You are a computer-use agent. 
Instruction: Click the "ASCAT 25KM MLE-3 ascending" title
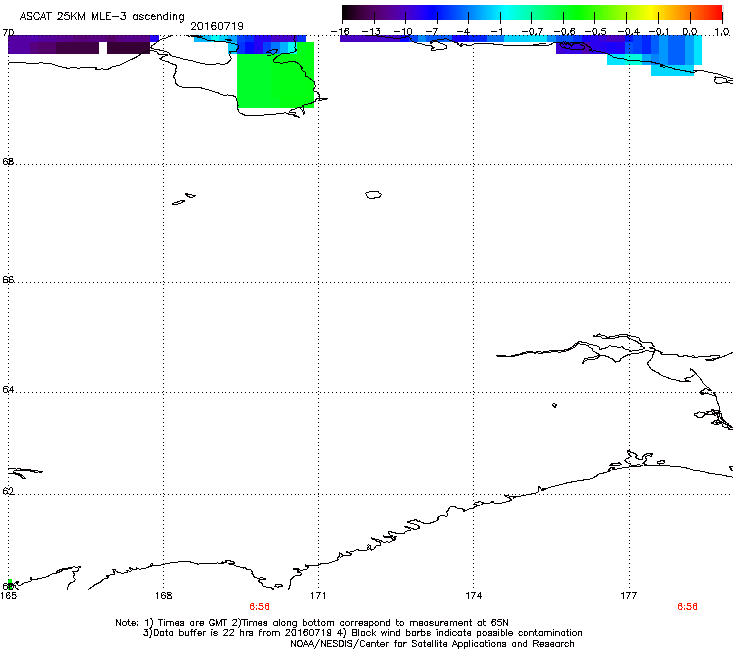(102, 17)
